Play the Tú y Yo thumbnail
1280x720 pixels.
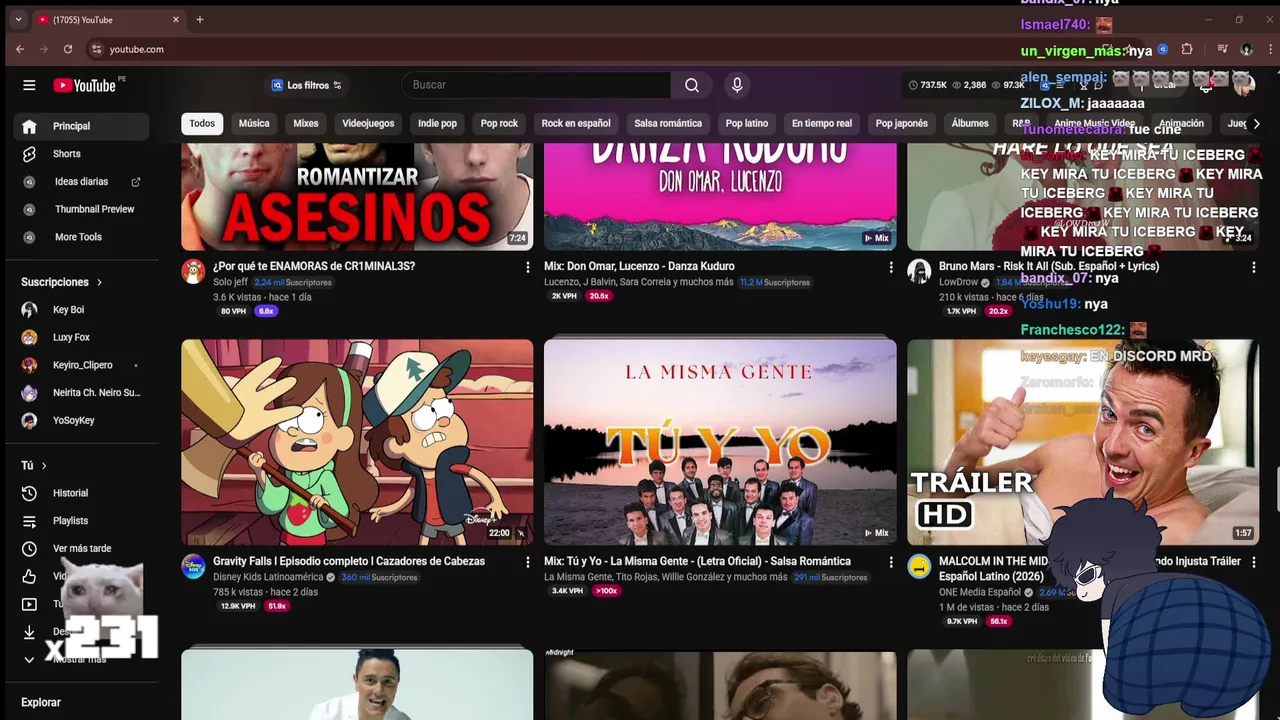point(720,442)
